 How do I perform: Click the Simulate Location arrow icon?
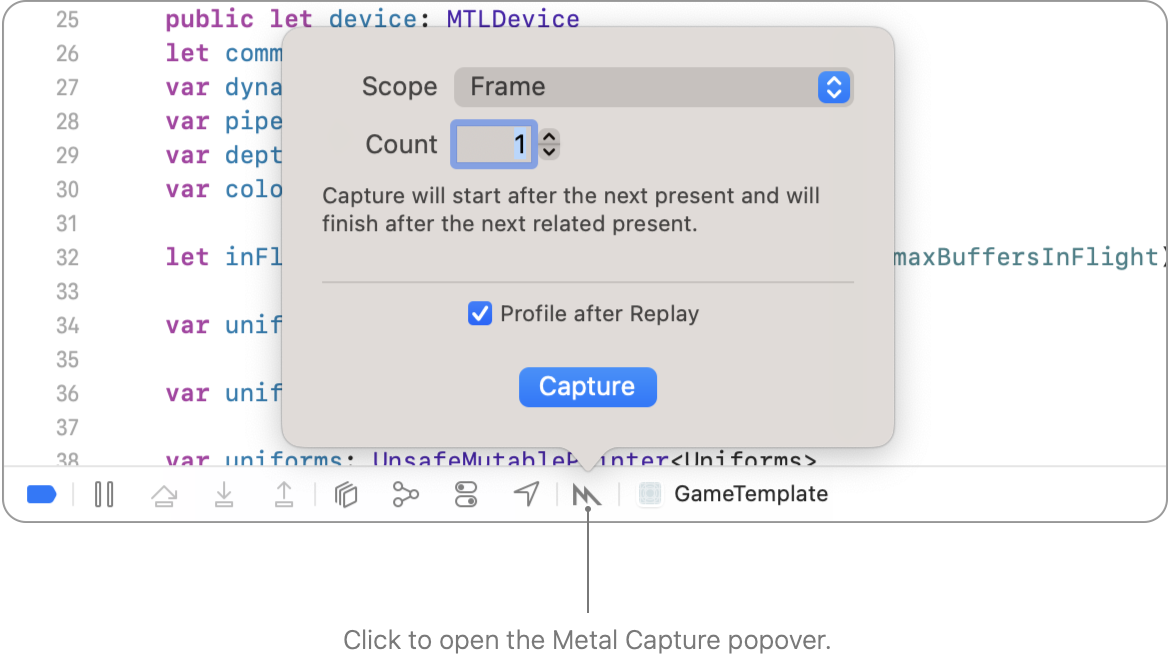[x=527, y=494]
